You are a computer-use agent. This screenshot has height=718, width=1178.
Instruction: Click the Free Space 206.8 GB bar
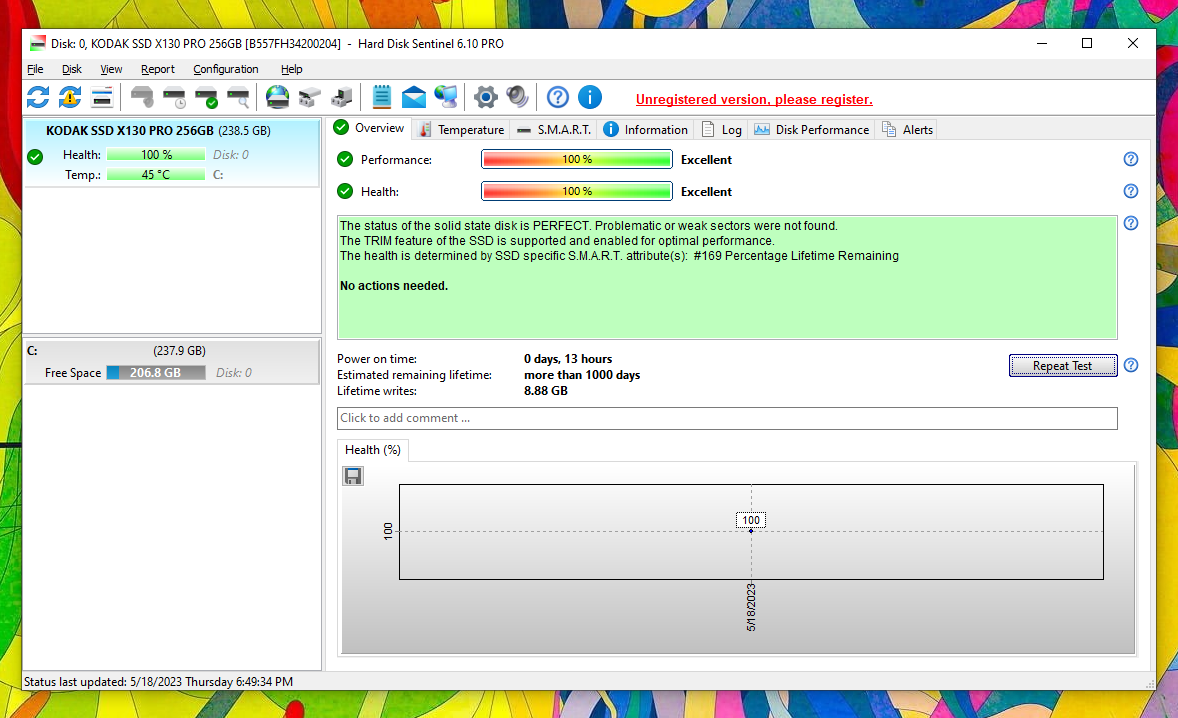pos(156,373)
